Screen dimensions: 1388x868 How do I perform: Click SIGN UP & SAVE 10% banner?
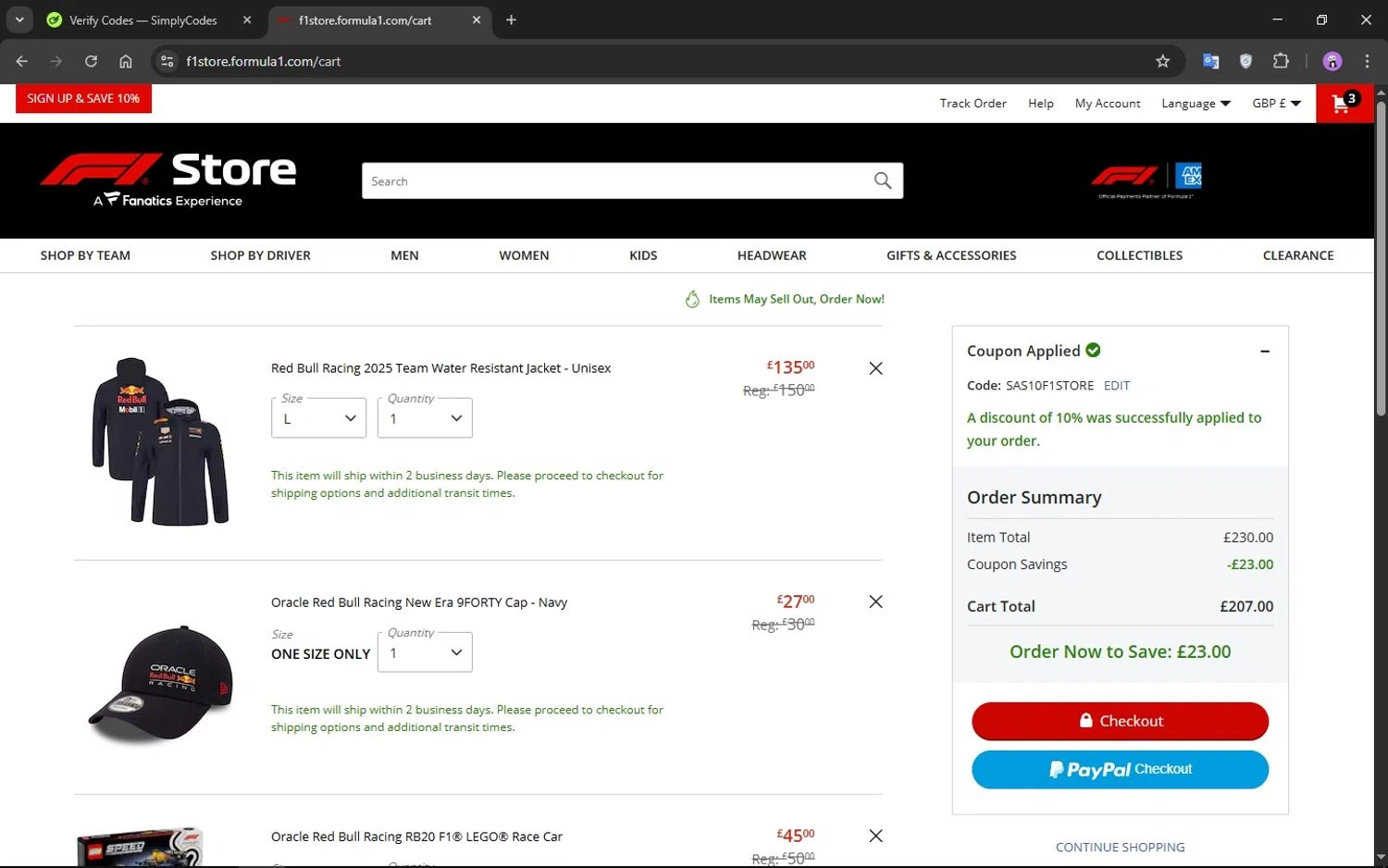[x=83, y=98]
